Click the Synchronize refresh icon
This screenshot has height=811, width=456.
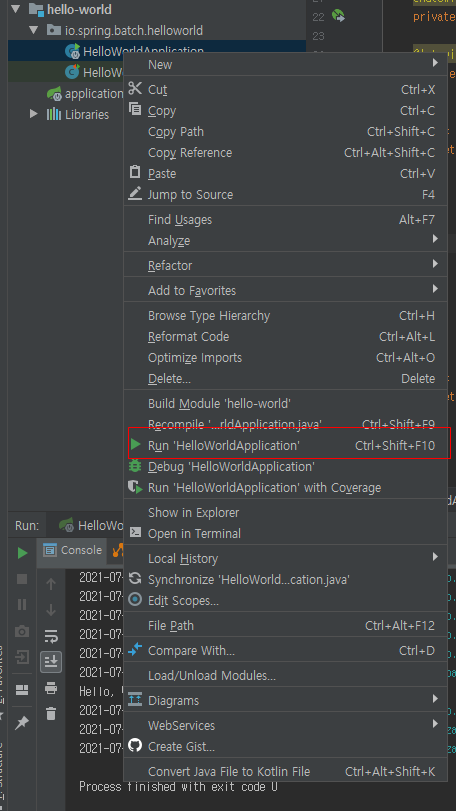pos(135,578)
